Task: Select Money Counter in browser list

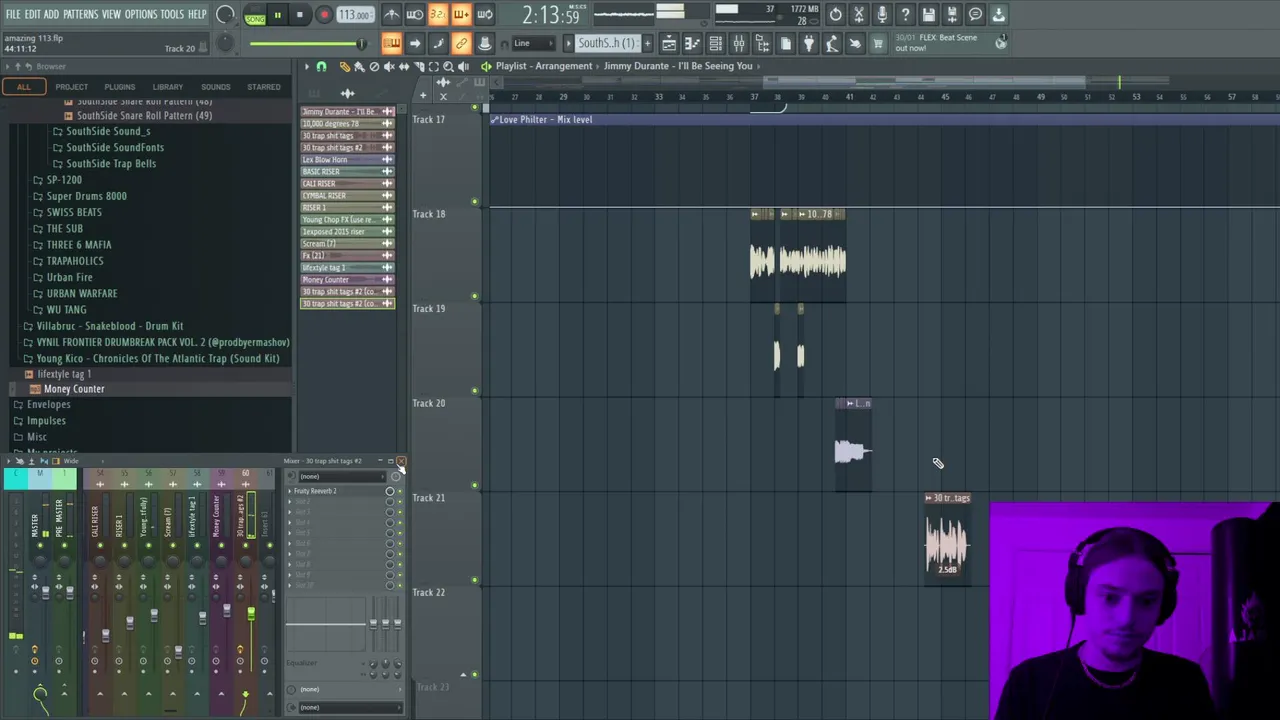Action: point(74,389)
